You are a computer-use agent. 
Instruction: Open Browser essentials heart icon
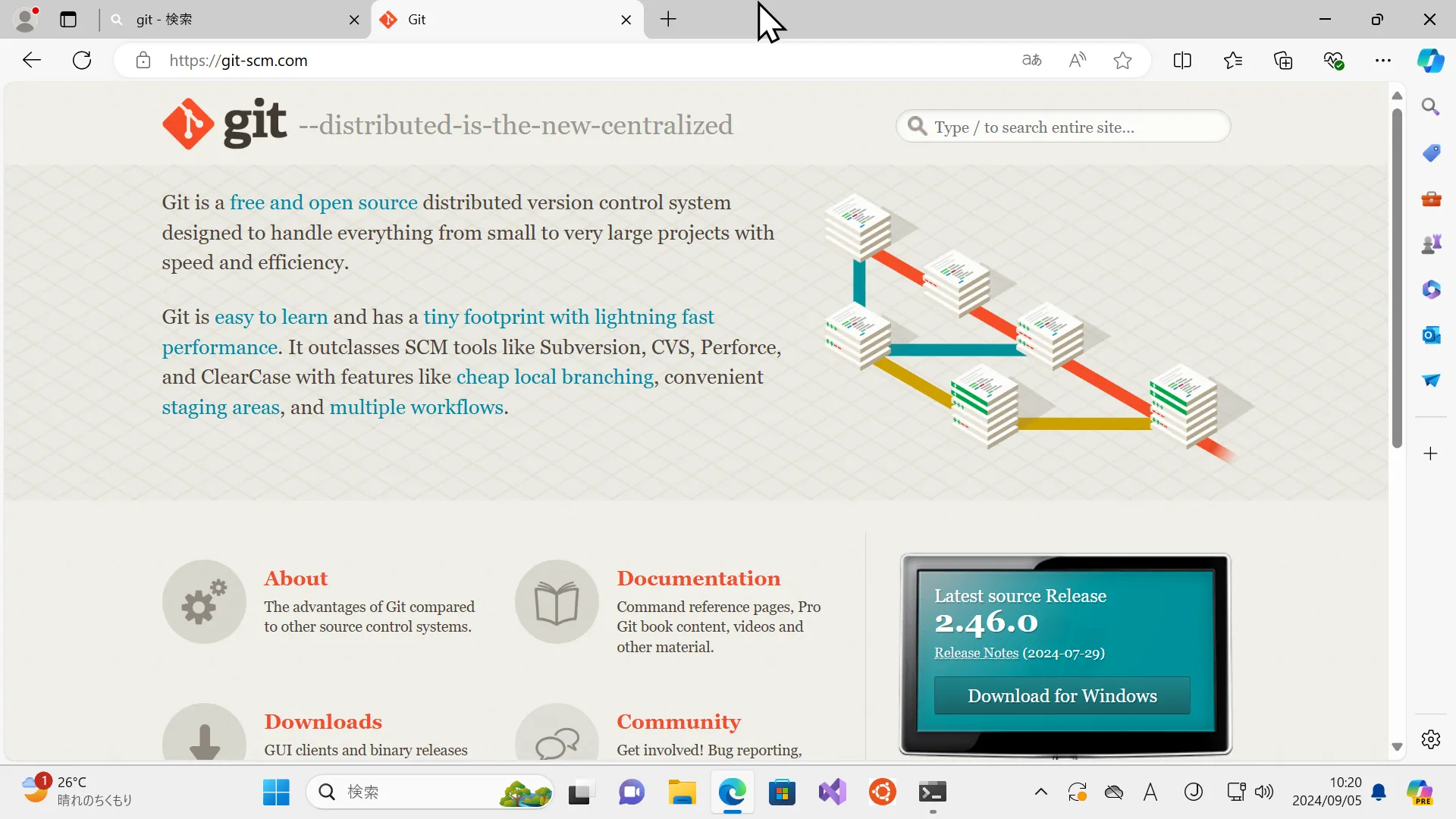1333,61
